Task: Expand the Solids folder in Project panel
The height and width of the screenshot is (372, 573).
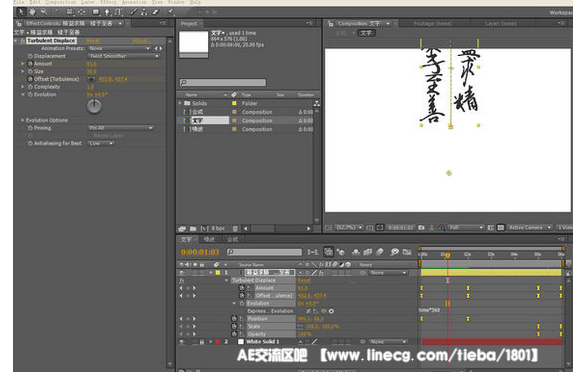Action: 180,103
